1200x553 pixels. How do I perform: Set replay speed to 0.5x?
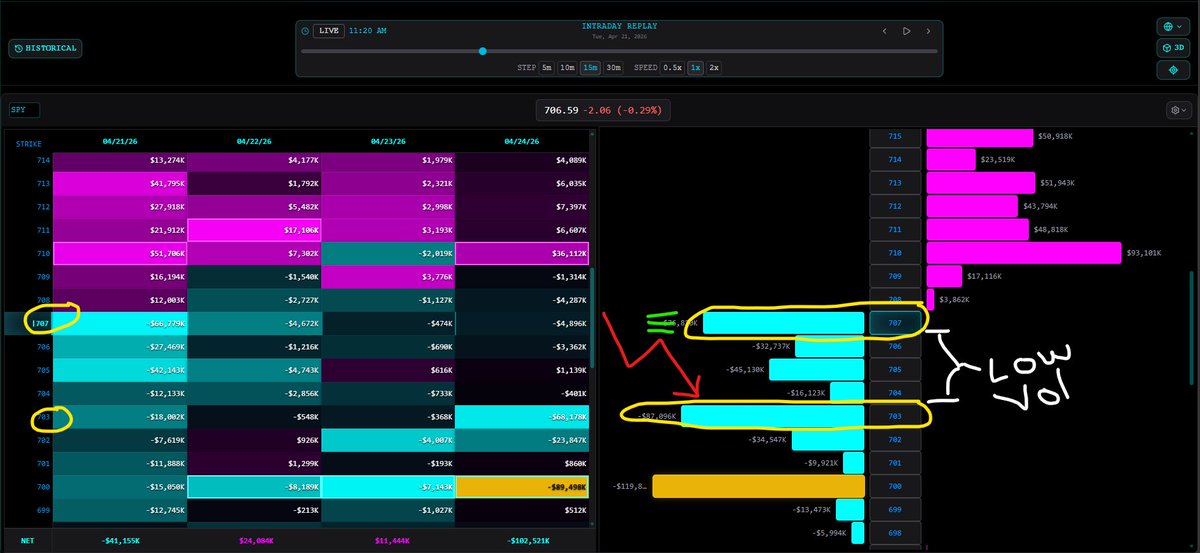pos(673,67)
